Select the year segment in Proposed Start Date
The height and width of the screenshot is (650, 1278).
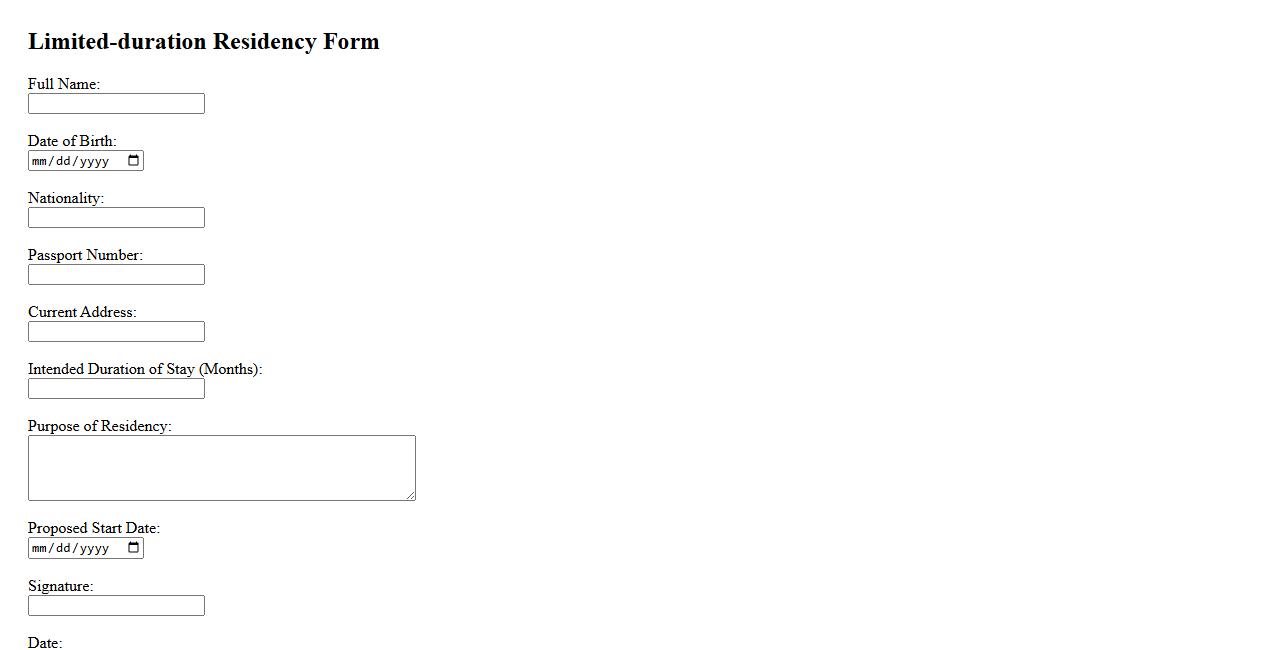(94, 548)
